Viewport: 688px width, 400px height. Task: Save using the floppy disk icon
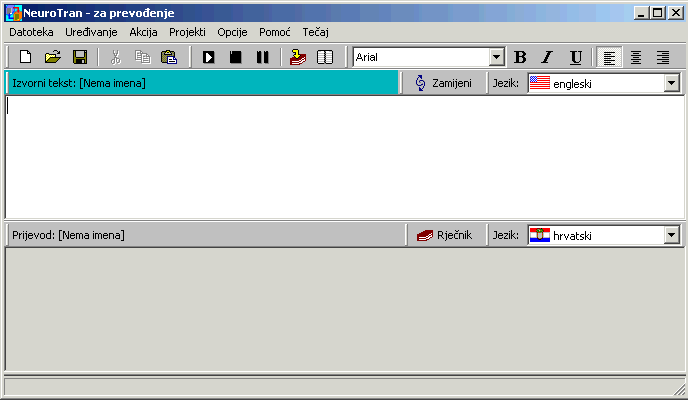coord(80,57)
